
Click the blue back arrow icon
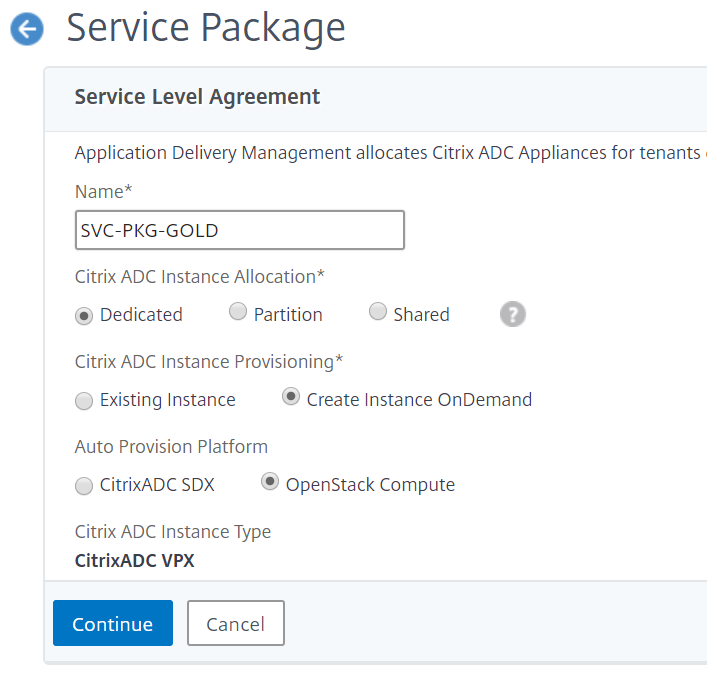[x=27, y=29]
